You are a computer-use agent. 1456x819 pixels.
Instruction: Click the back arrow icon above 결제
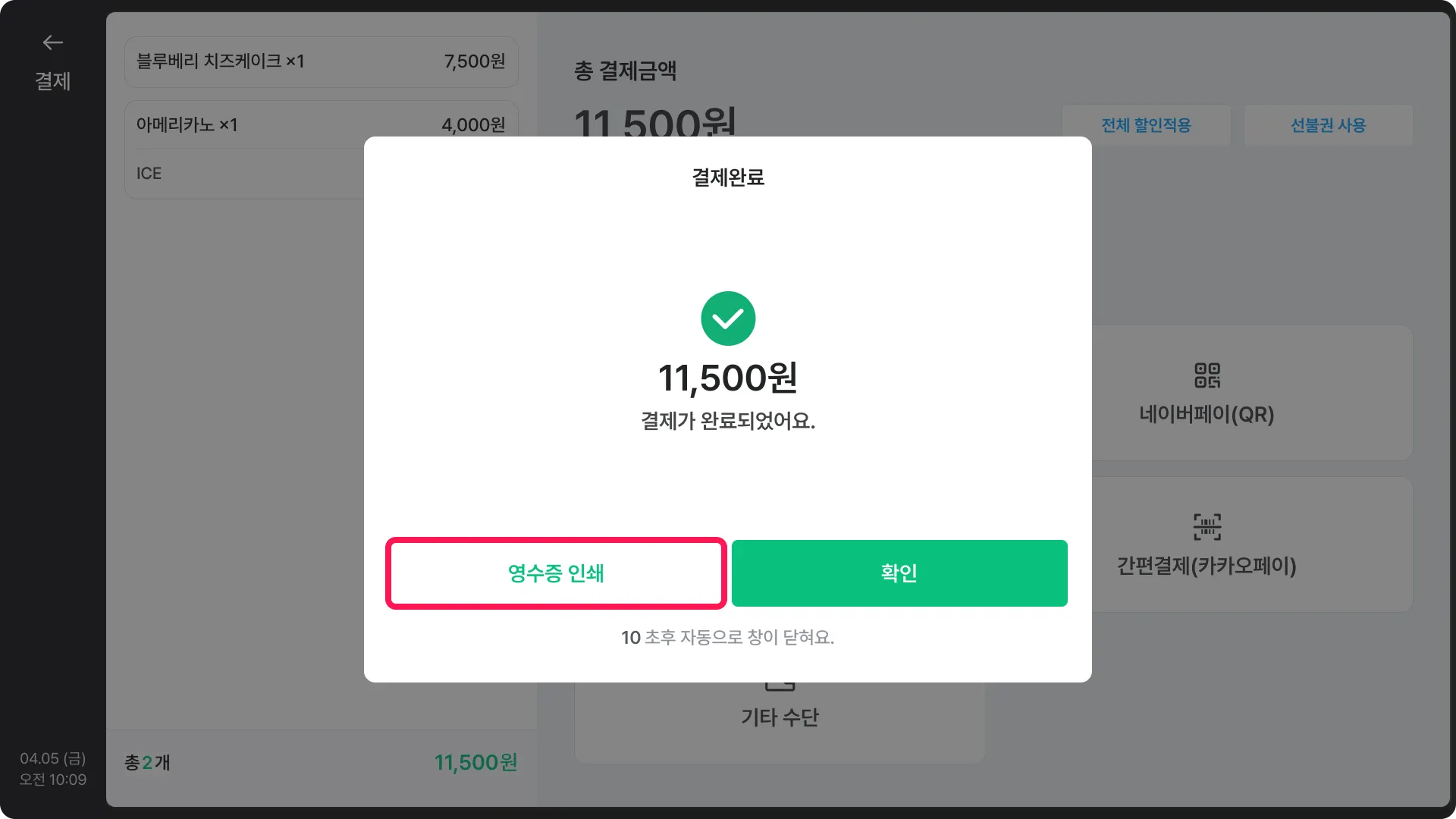pos(52,42)
